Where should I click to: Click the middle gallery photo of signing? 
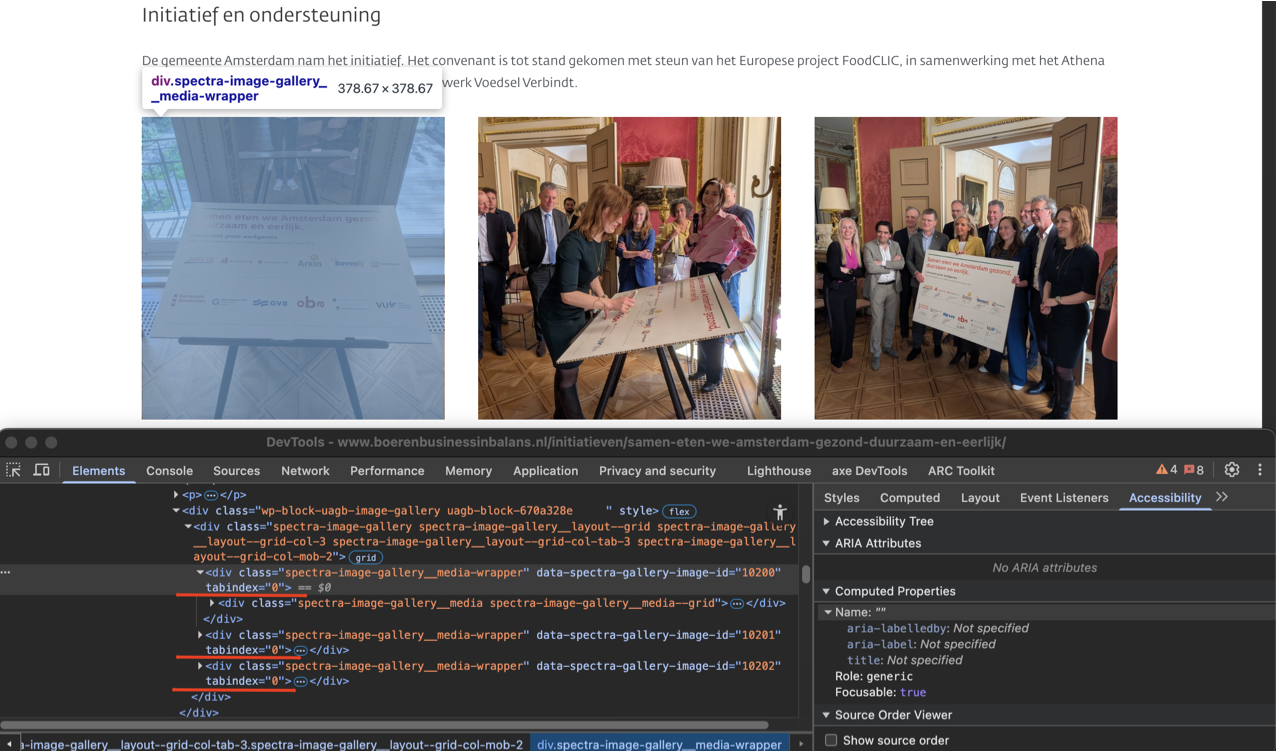629,268
